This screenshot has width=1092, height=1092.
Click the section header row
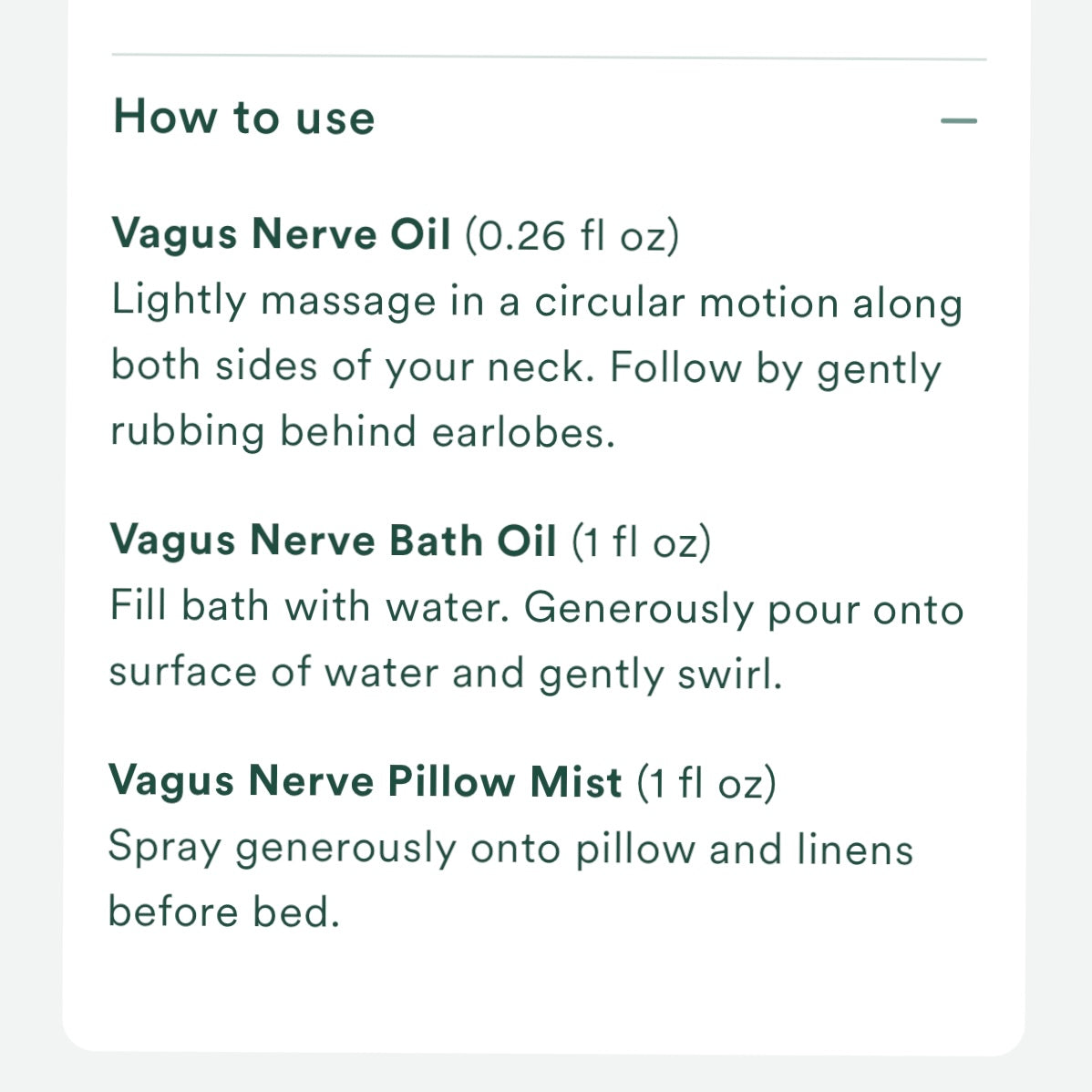(x=547, y=118)
